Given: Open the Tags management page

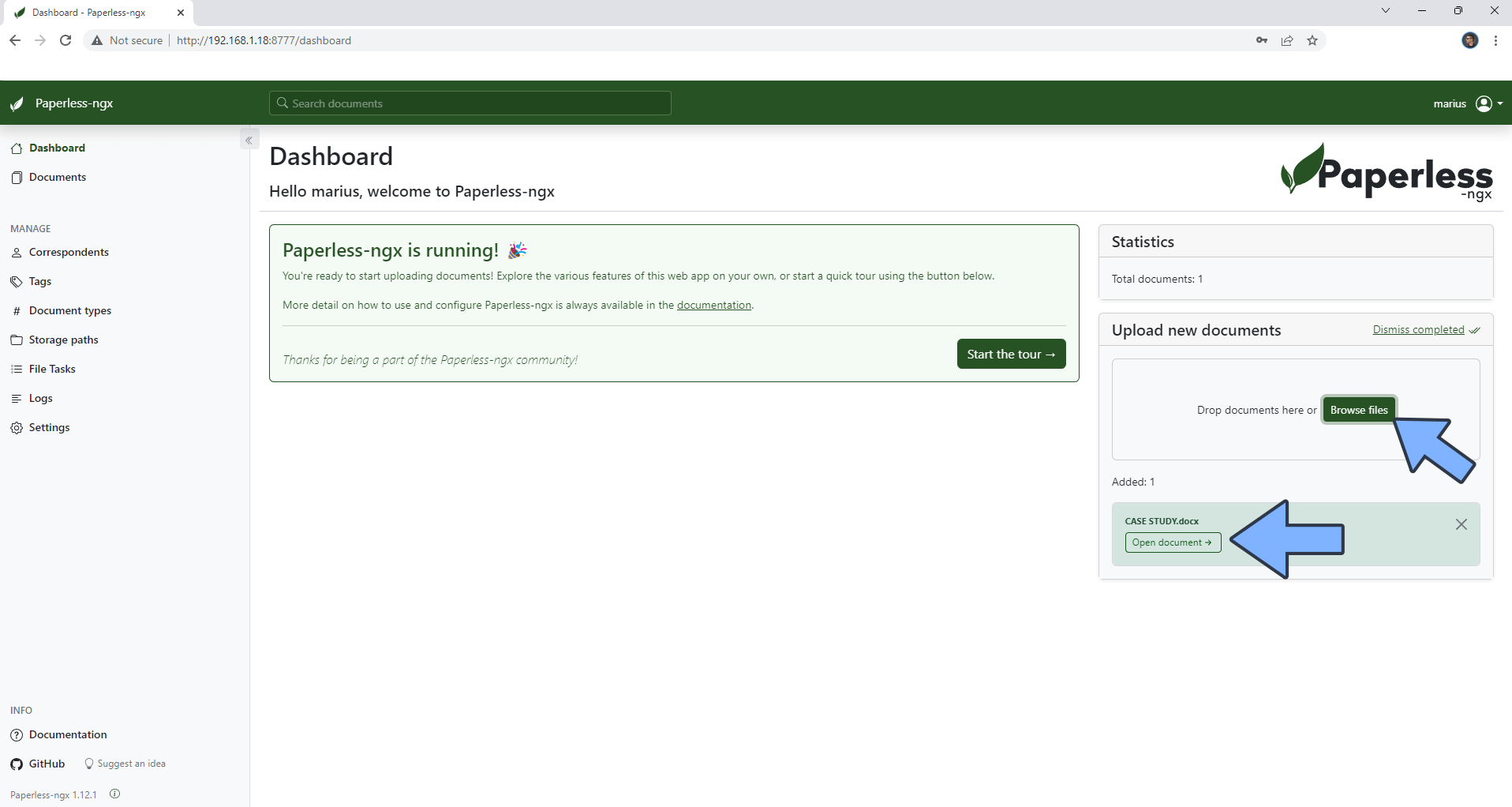Looking at the screenshot, I should pyautogui.click(x=31, y=281).
